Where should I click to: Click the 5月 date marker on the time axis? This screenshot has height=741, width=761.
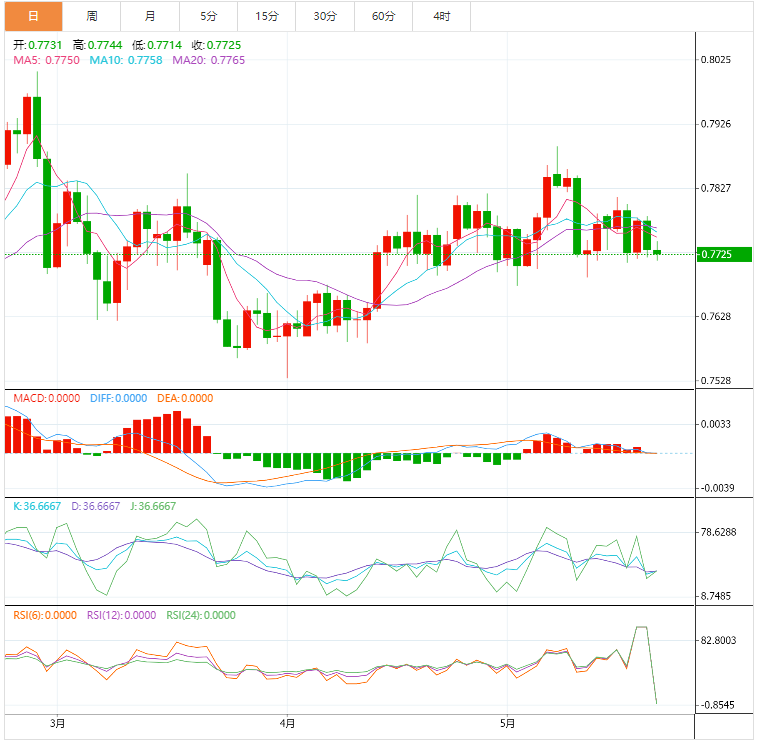(508, 722)
